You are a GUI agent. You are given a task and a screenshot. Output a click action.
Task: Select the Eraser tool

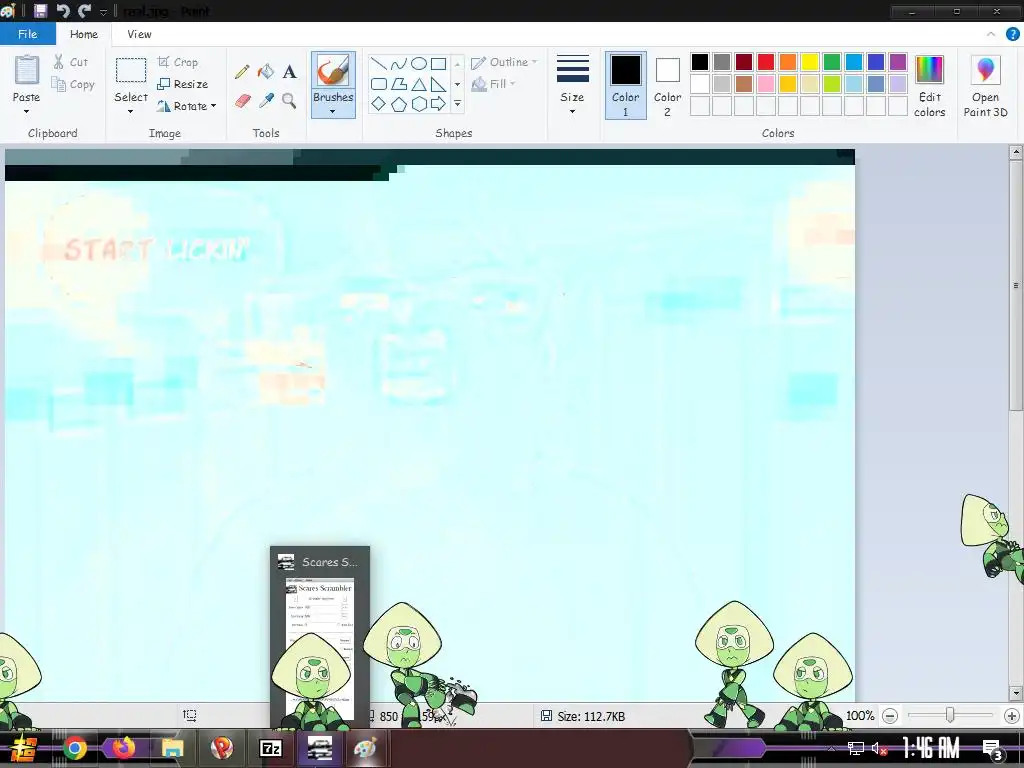[242, 101]
